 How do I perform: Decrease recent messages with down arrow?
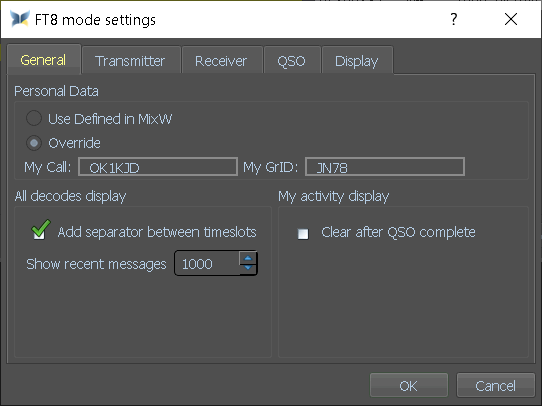pos(248,268)
